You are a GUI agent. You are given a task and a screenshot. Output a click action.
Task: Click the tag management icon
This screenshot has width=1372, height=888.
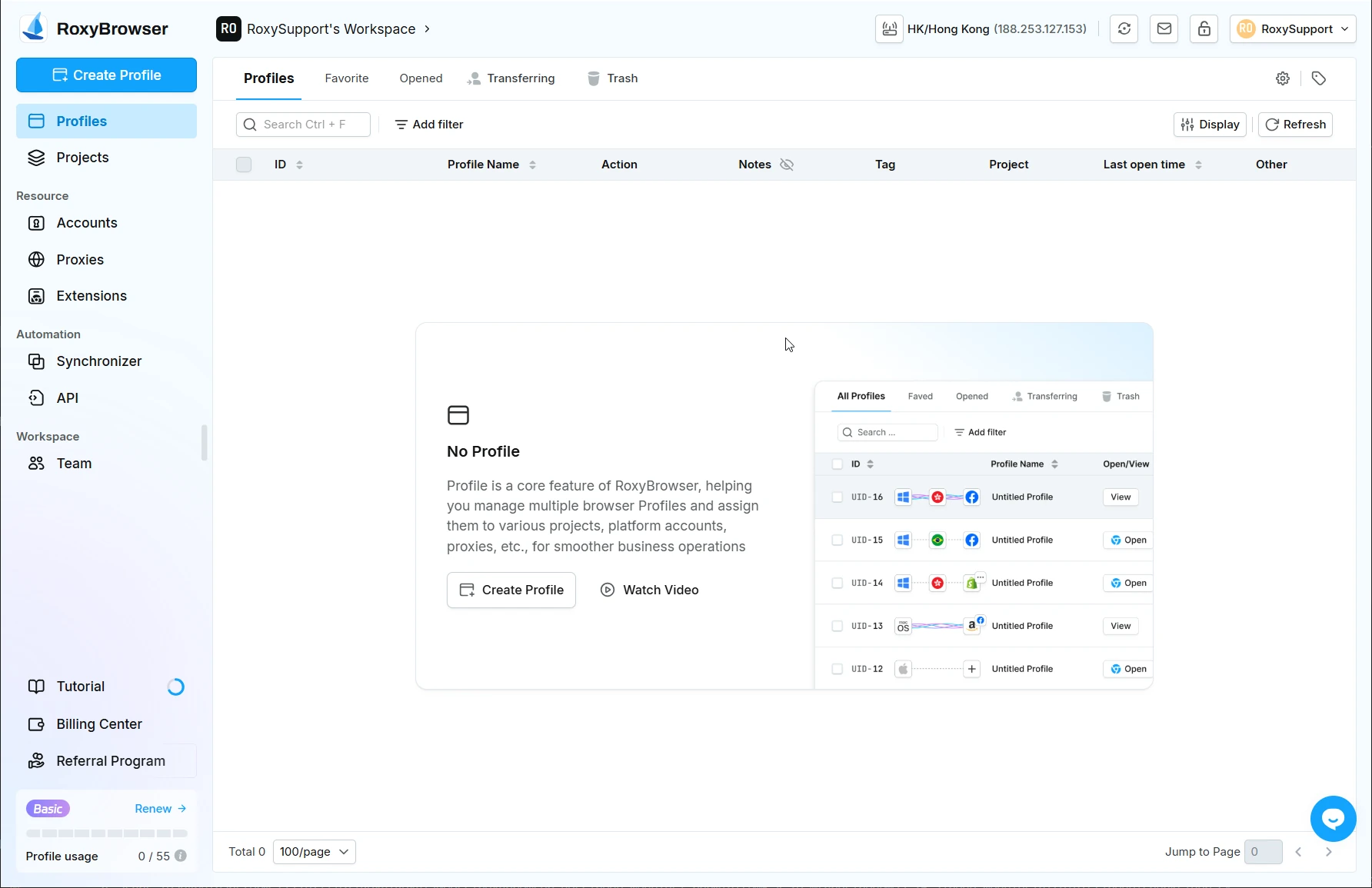tap(1318, 78)
